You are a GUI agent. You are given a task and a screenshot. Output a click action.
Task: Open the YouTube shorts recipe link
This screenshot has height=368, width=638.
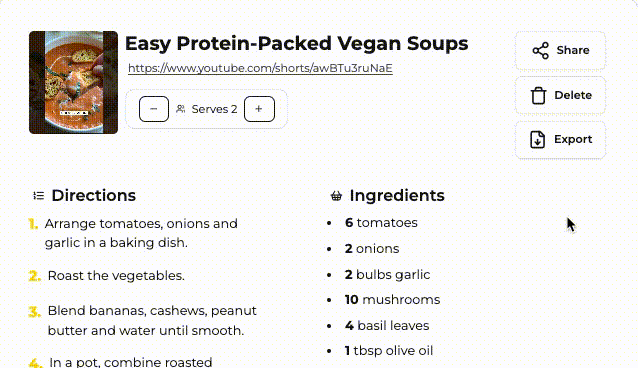[260, 68]
